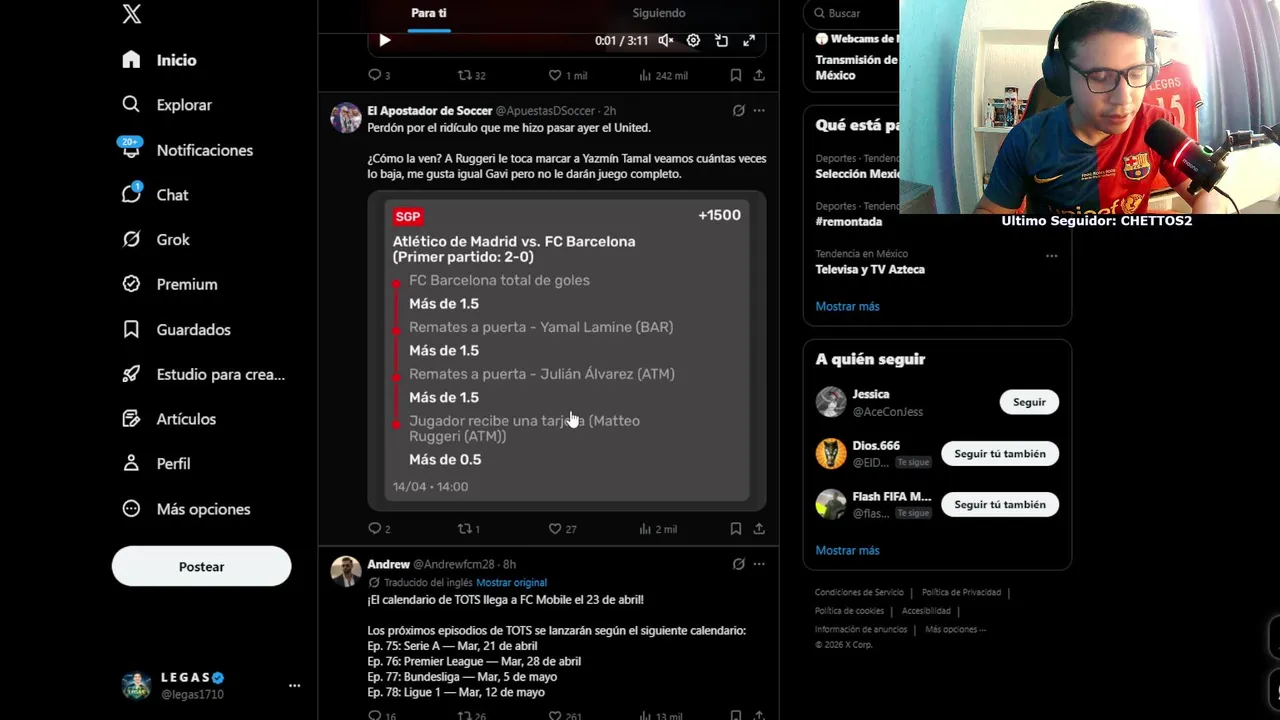Reply to El Apostador post with 2 replies
This screenshot has width=1280, height=720.
click(x=379, y=529)
